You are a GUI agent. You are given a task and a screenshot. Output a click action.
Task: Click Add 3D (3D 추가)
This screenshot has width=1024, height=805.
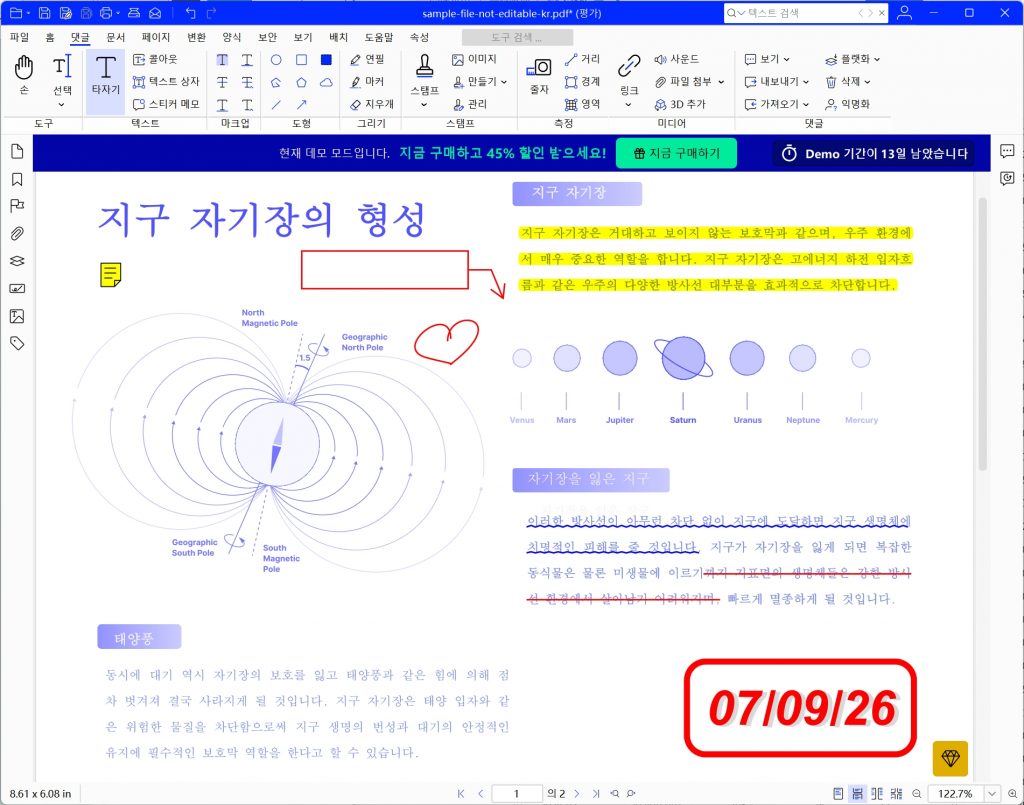click(680, 104)
